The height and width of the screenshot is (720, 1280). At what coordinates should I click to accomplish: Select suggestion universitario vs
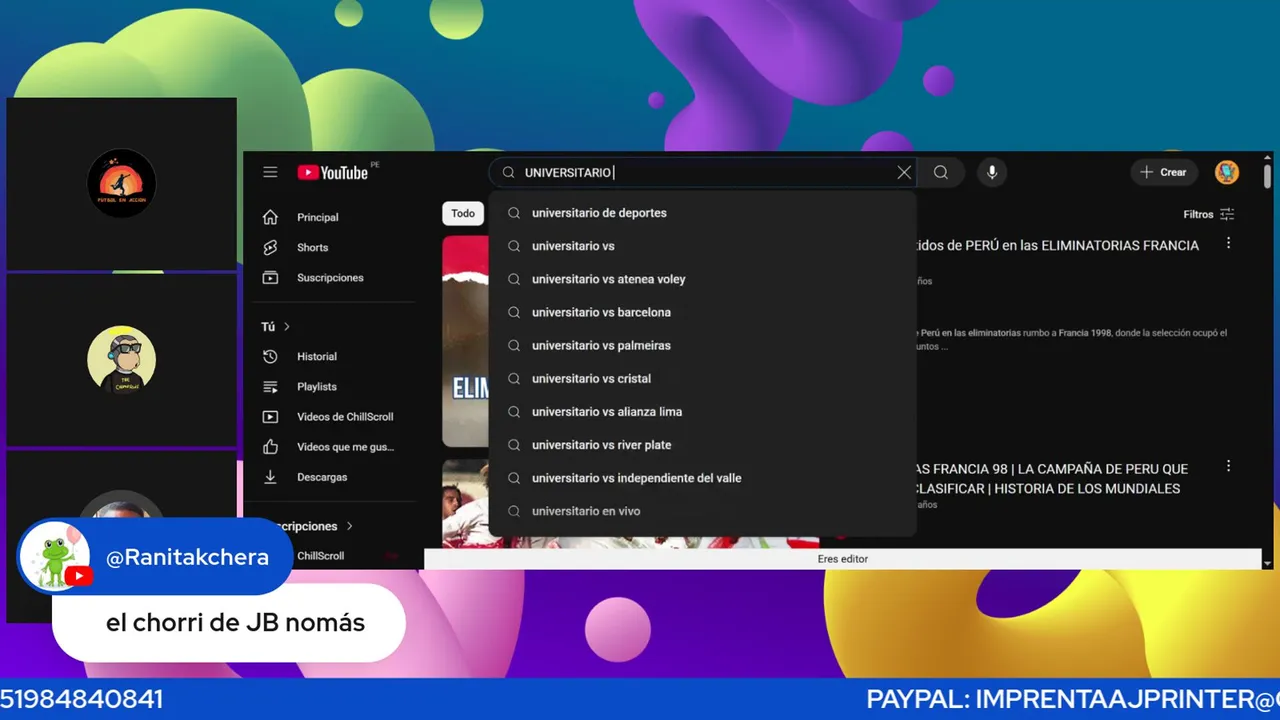tap(702, 246)
